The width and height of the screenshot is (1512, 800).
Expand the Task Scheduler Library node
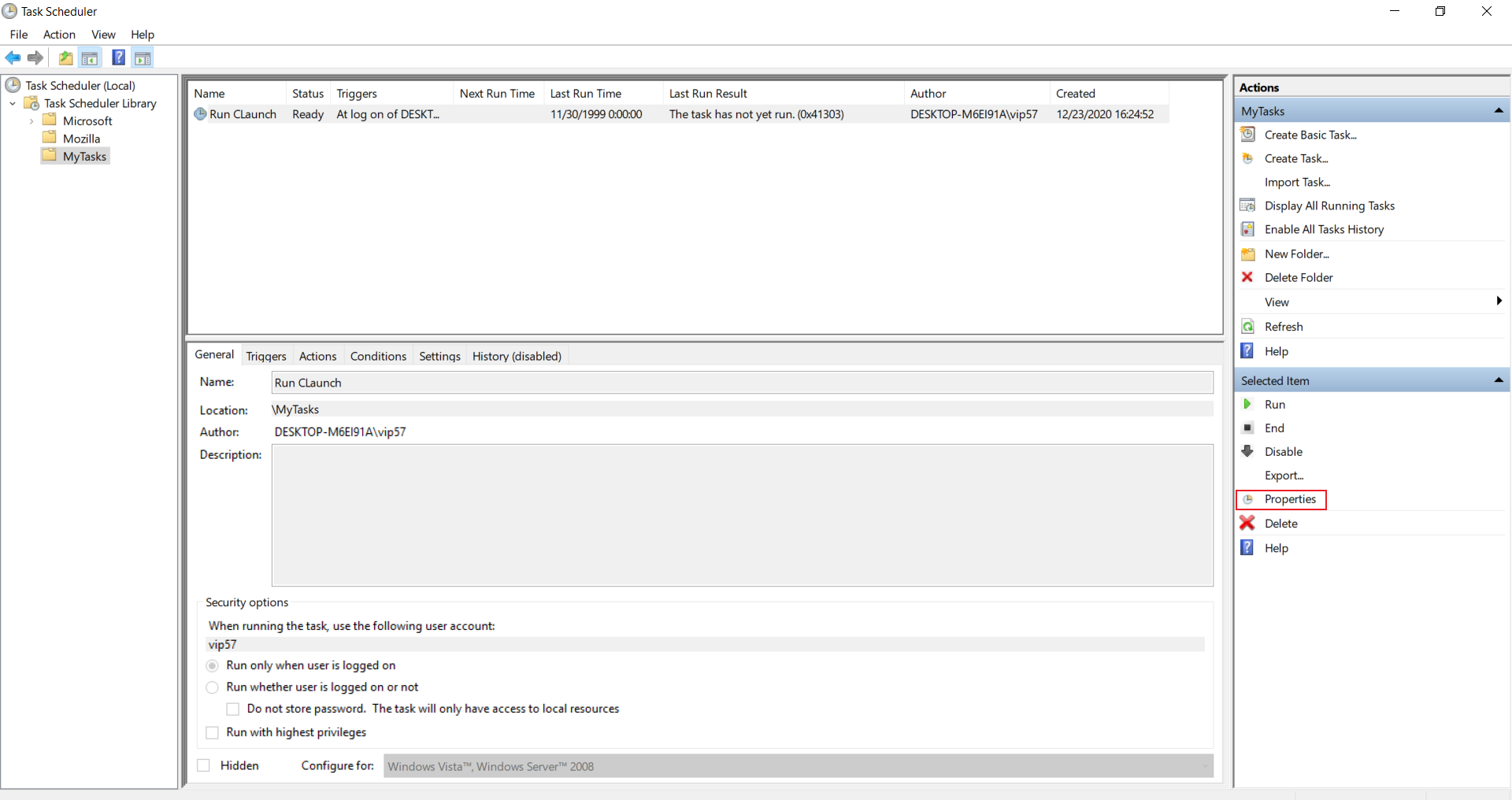12,103
